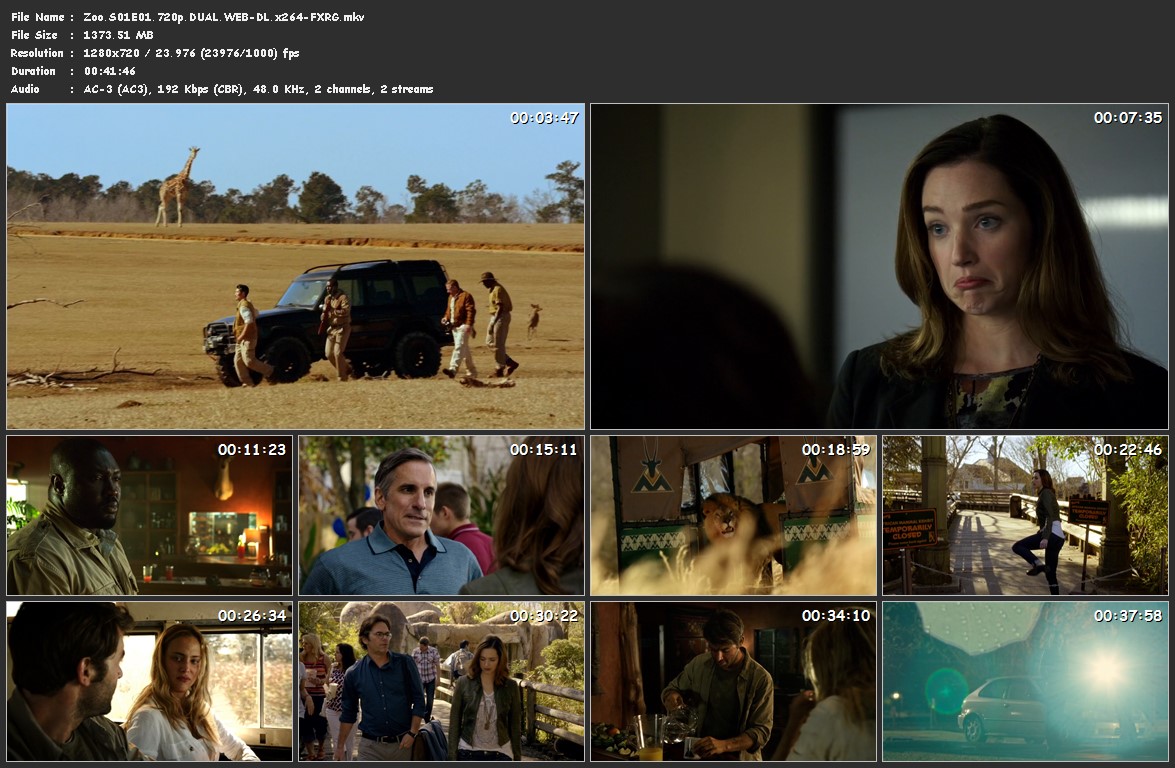Click the duration value 00:41:46
The width and height of the screenshot is (1175, 768).
pos(109,70)
